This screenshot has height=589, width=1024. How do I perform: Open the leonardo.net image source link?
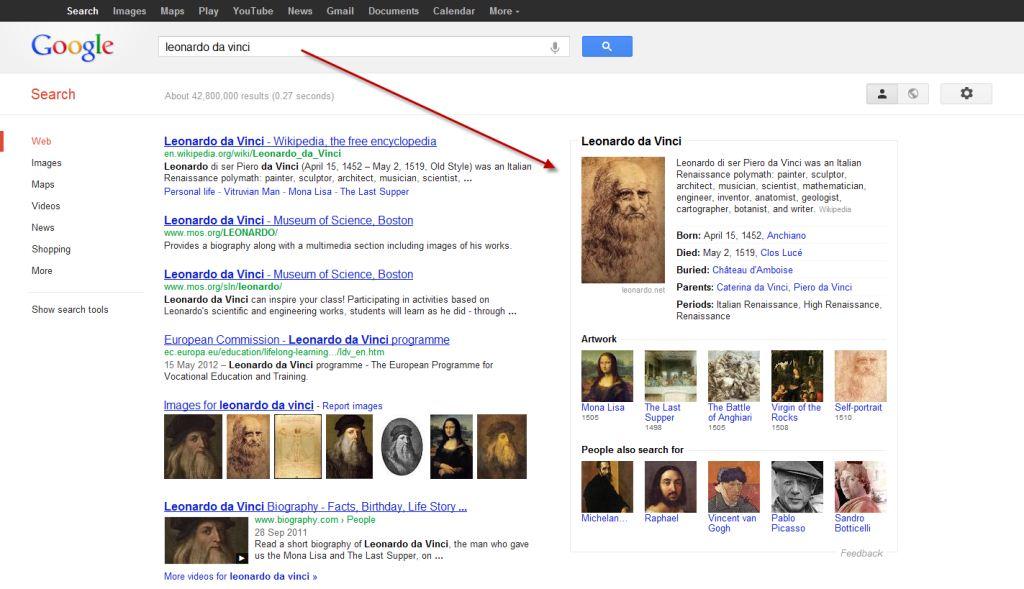click(x=643, y=290)
